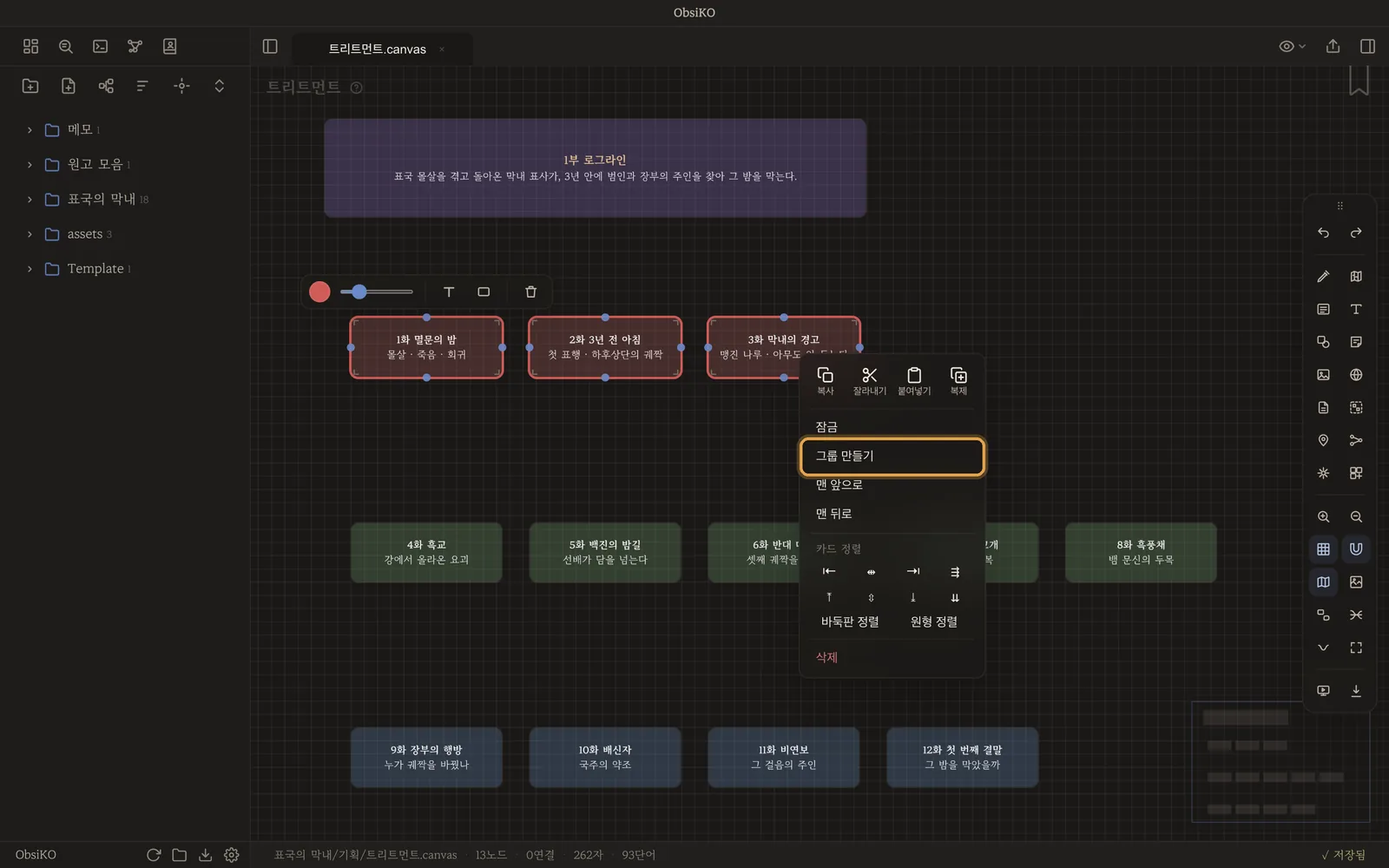Expand the assets folder
Image resolution: width=1389 pixels, height=868 pixels.
point(30,233)
